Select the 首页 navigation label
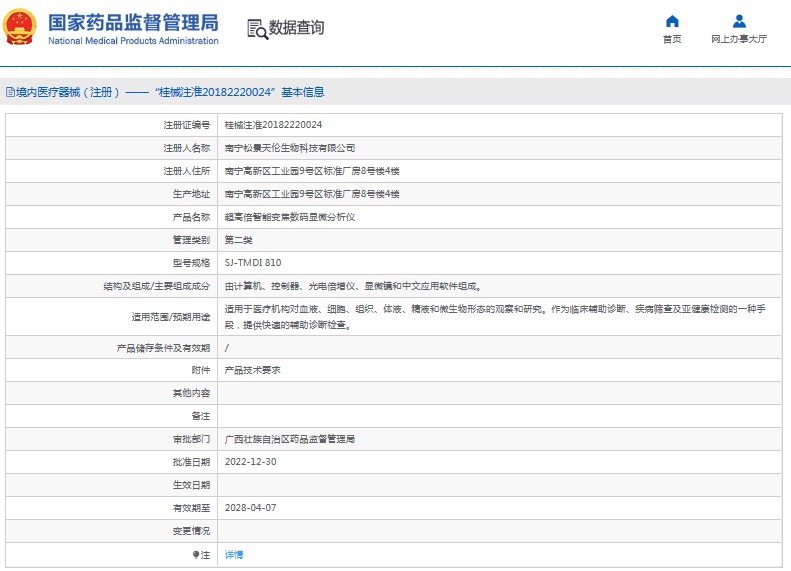 pos(672,39)
